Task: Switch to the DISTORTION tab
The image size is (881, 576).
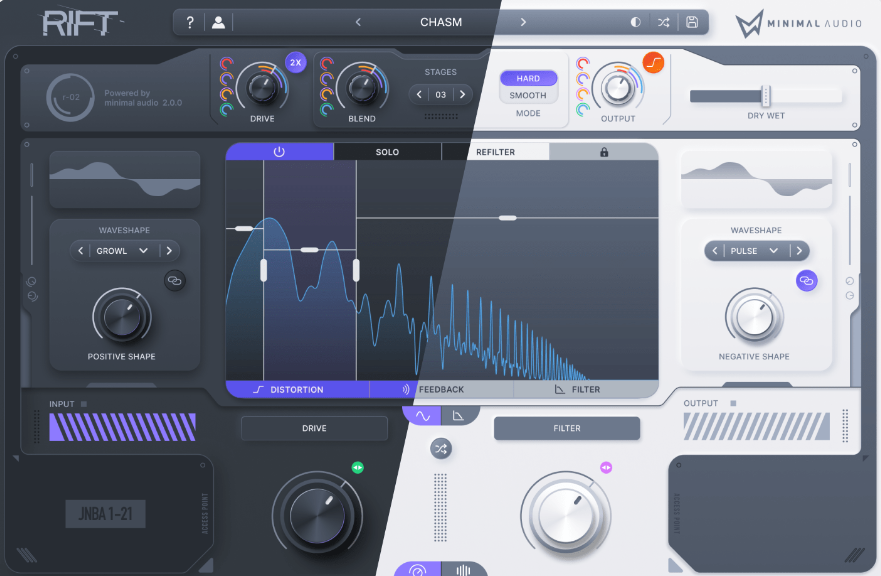Action: click(x=297, y=390)
